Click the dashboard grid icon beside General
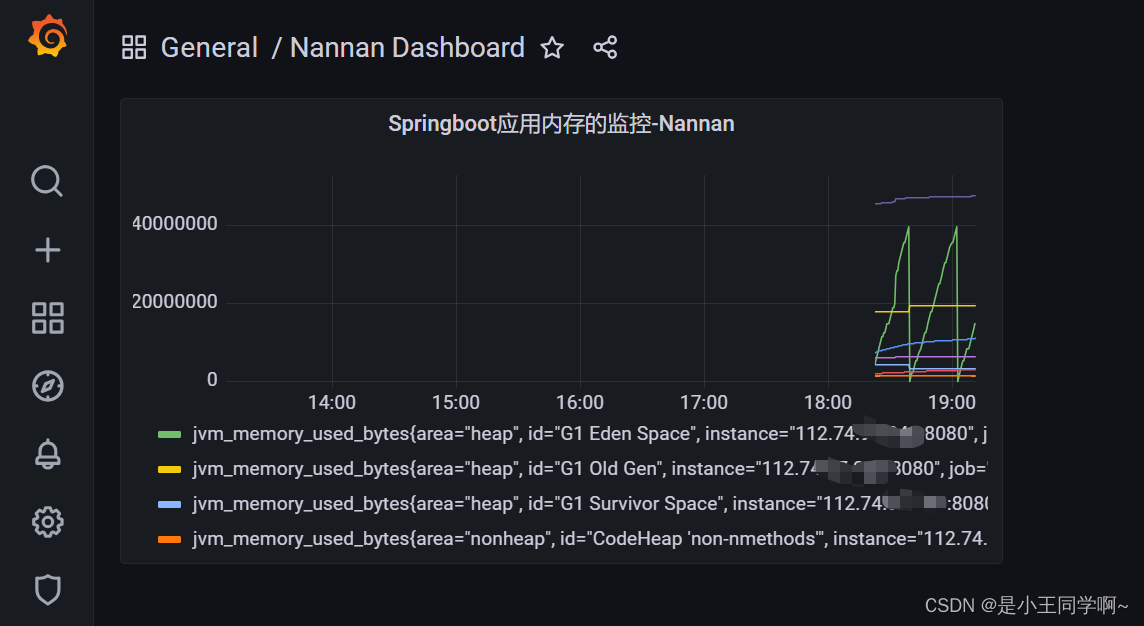Viewport: 1144px width, 626px height. 134,47
